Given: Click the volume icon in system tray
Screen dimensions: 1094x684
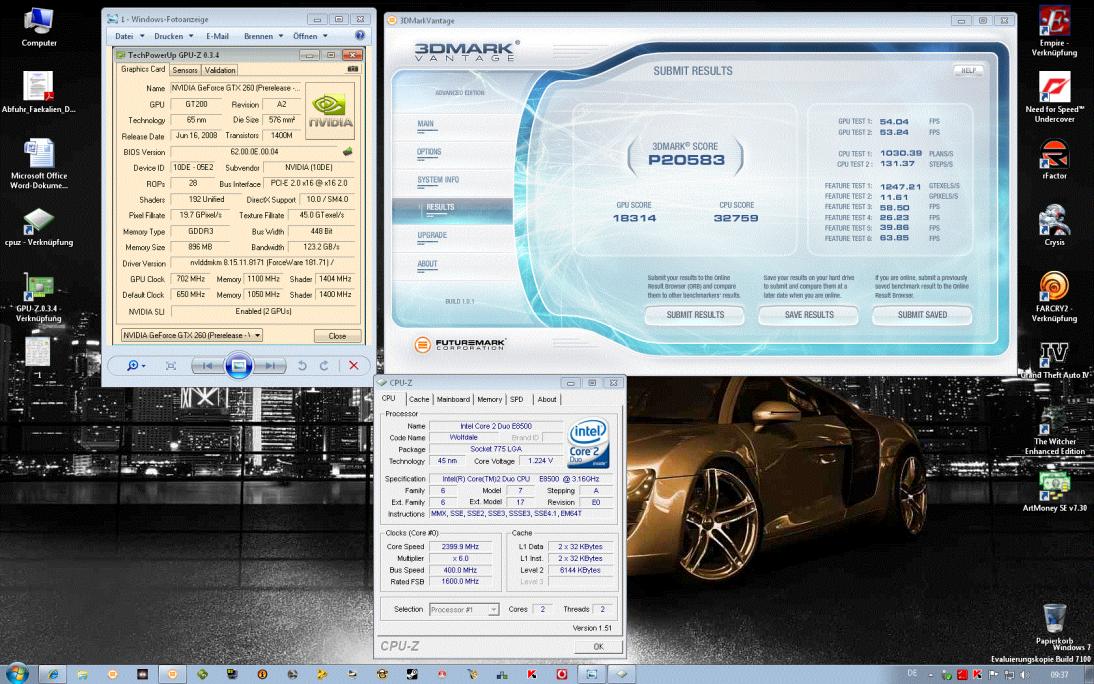Looking at the screenshot, I should pos(1023,675).
